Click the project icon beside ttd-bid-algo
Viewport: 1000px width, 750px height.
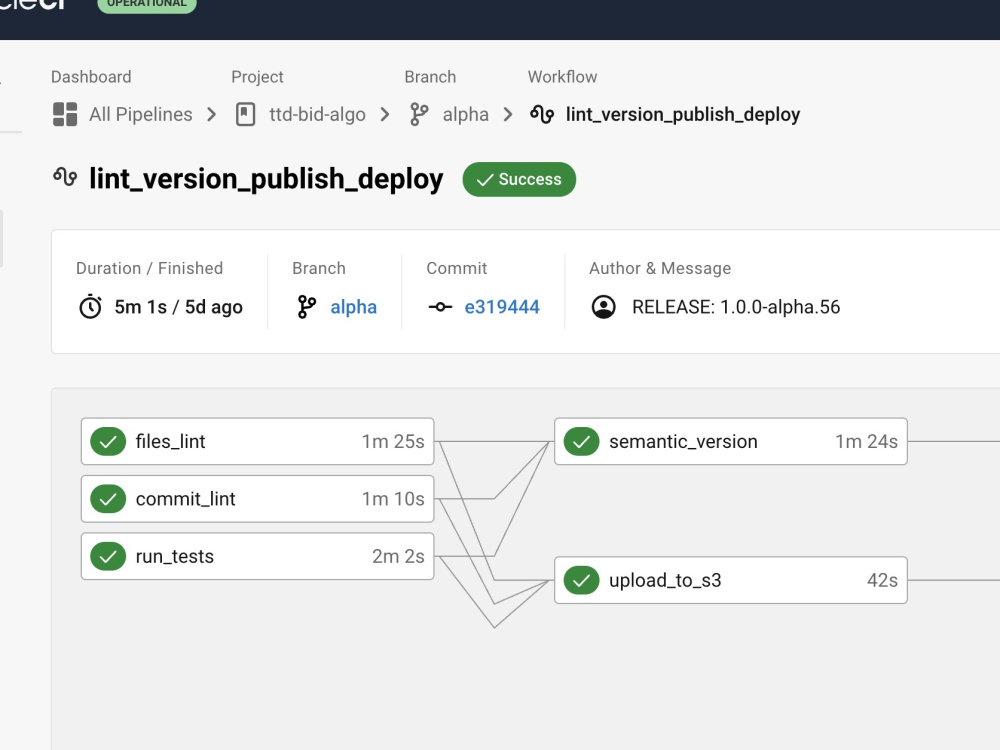[x=243, y=114]
